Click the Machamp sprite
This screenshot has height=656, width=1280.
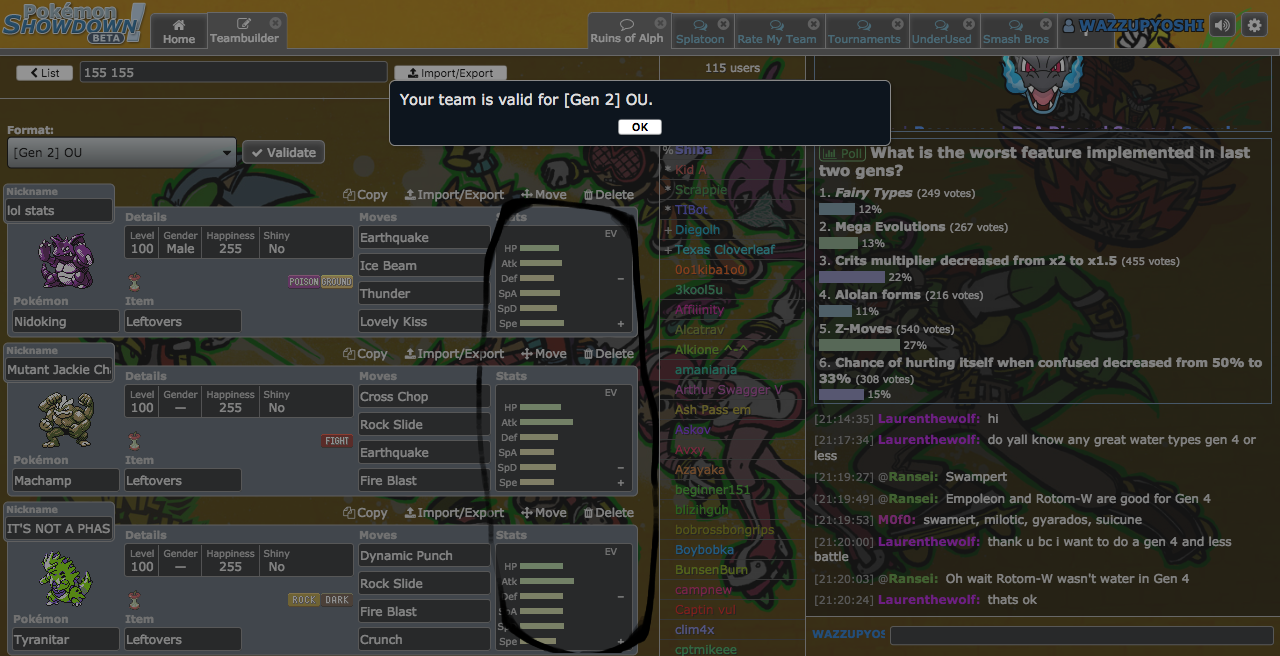click(x=65, y=420)
